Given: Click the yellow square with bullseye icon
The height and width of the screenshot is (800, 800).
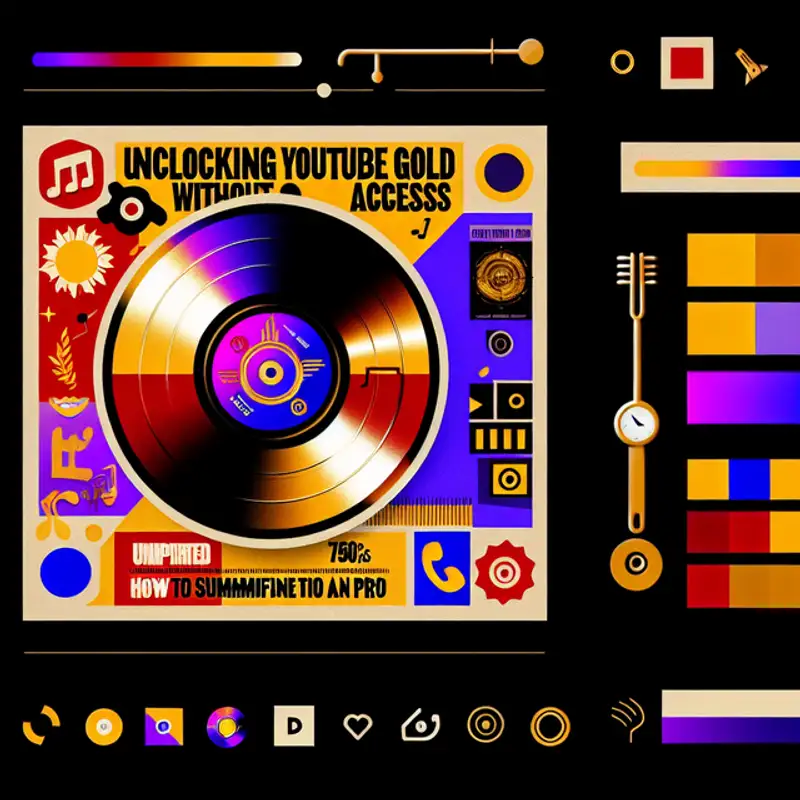Looking at the screenshot, I should [509, 480].
